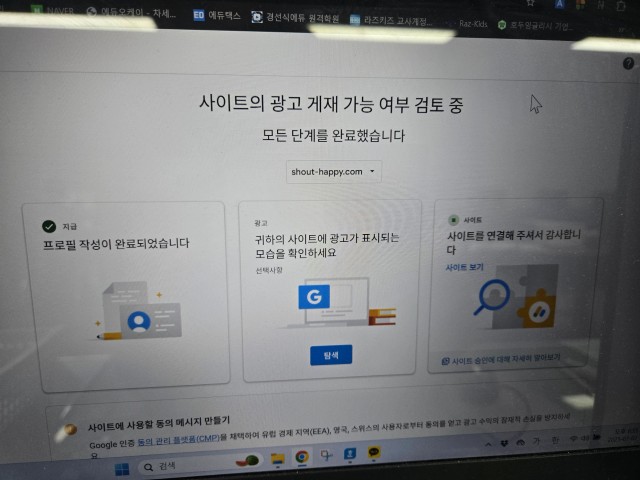
Task: Click the Windows Start button
Action: click(x=123, y=468)
